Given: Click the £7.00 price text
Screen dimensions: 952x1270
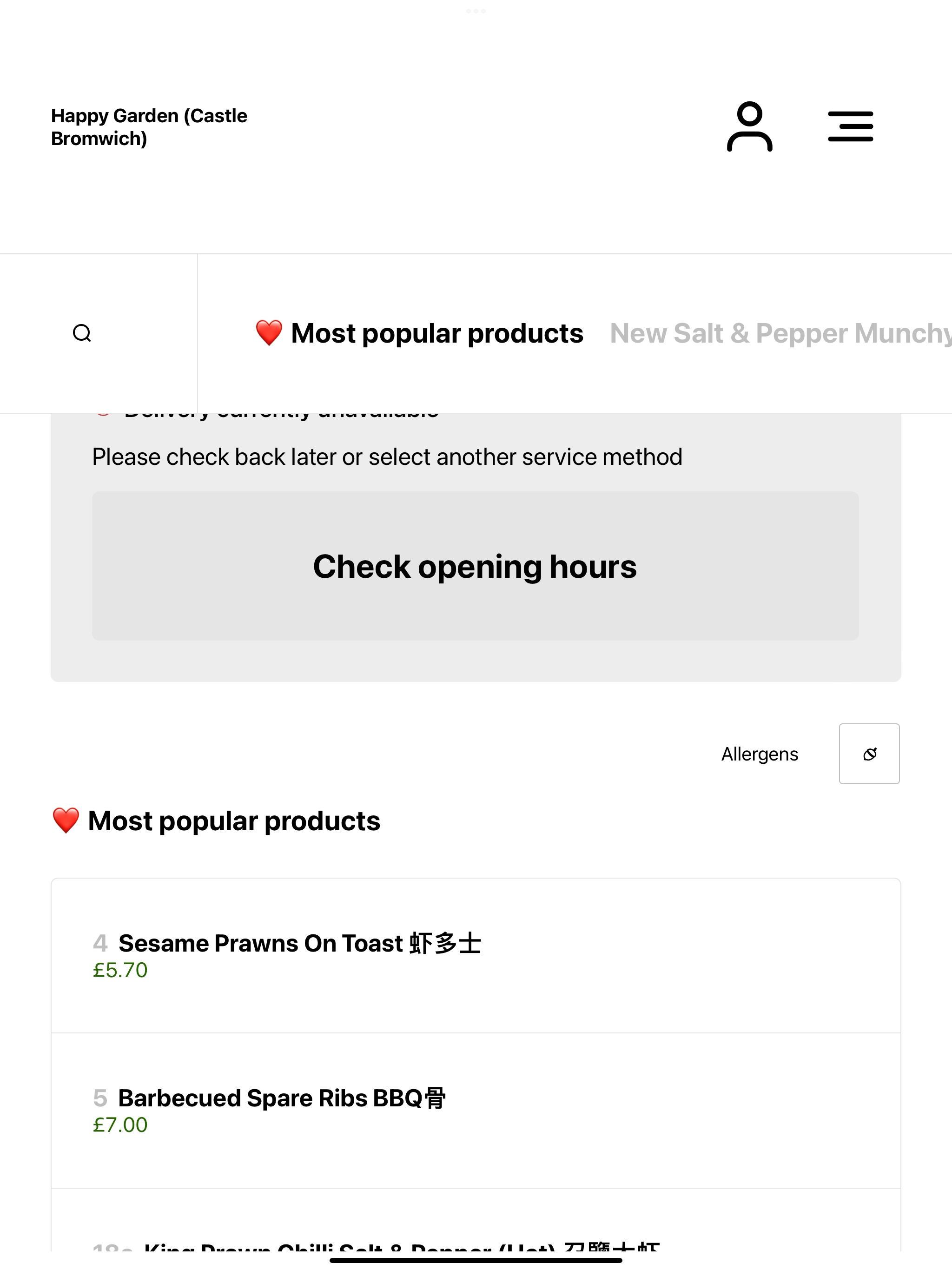Looking at the screenshot, I should point(120,1124).
